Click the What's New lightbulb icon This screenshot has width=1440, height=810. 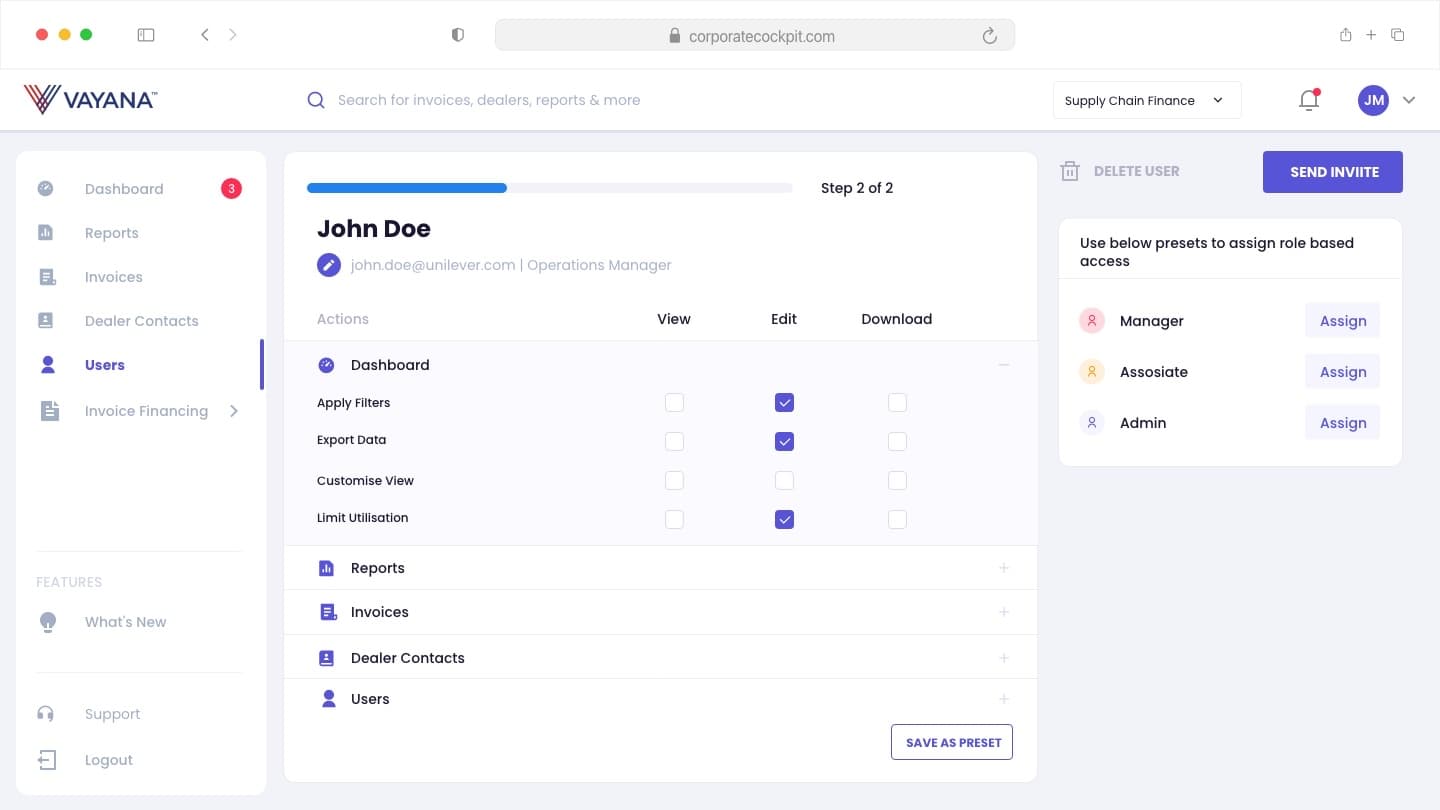pos(47,622)
